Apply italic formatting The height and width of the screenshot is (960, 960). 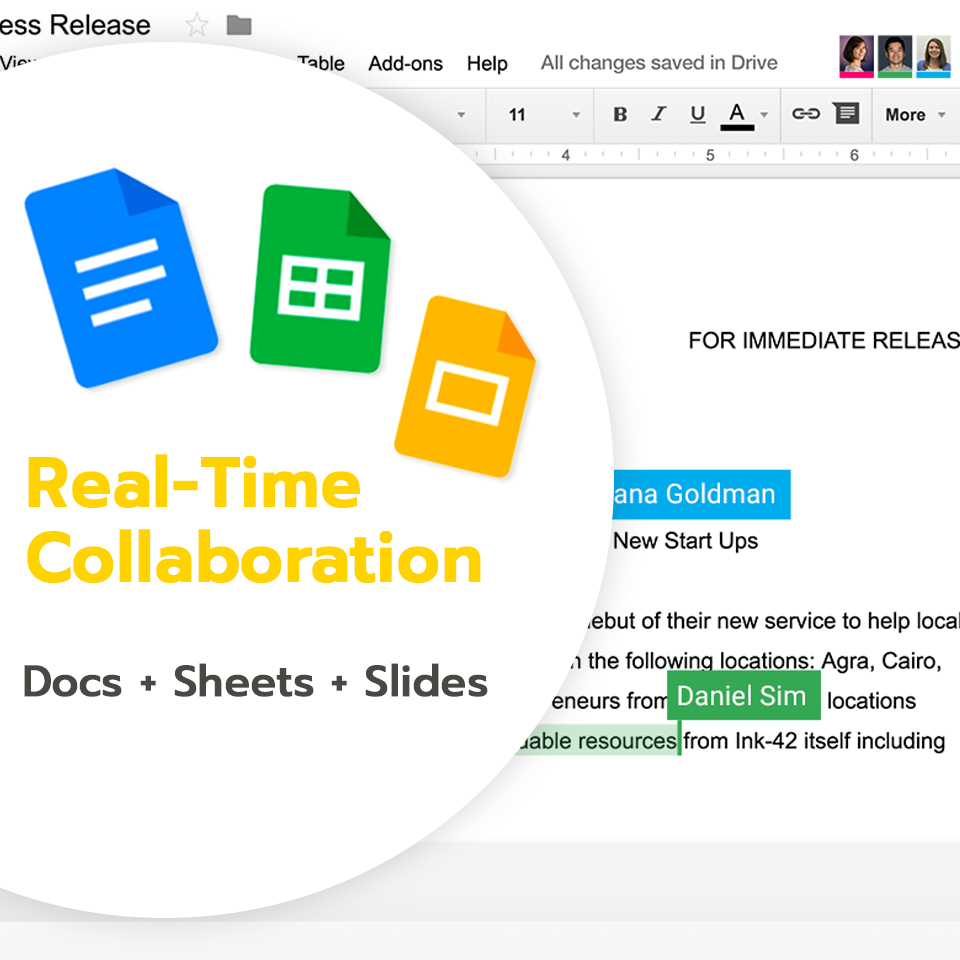tap(658, 114)
